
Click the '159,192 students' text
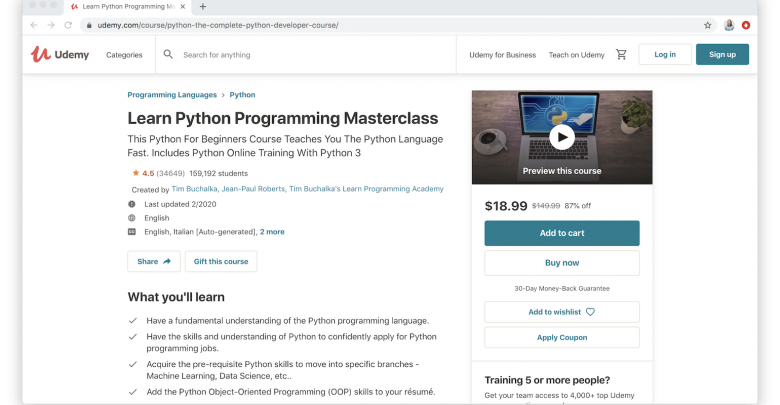click(x=218, y=173)
